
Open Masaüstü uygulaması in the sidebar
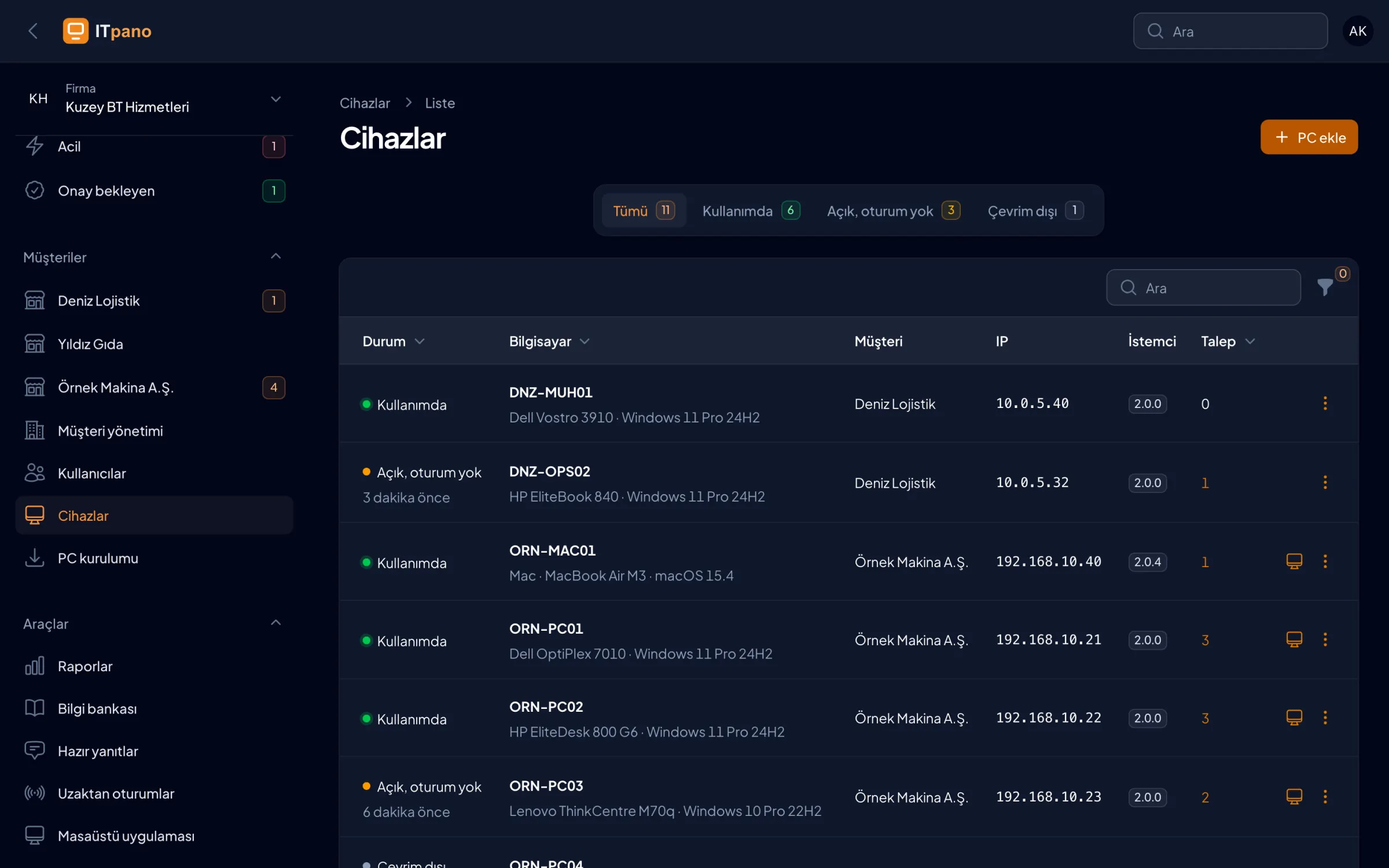pos(154,836)
